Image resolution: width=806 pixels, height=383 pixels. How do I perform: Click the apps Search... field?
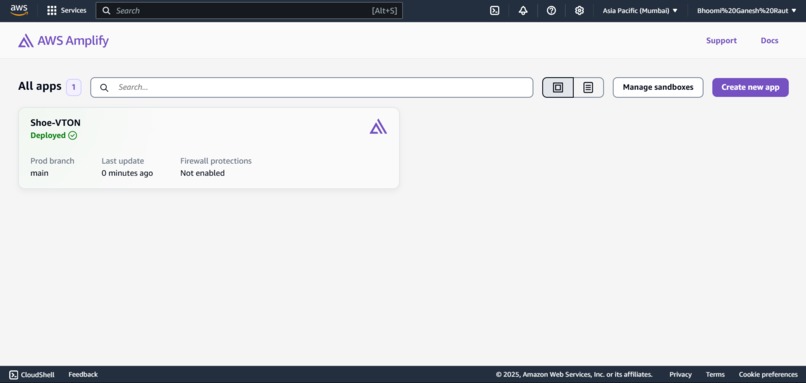pyautogui.click(x=312, y=87)
